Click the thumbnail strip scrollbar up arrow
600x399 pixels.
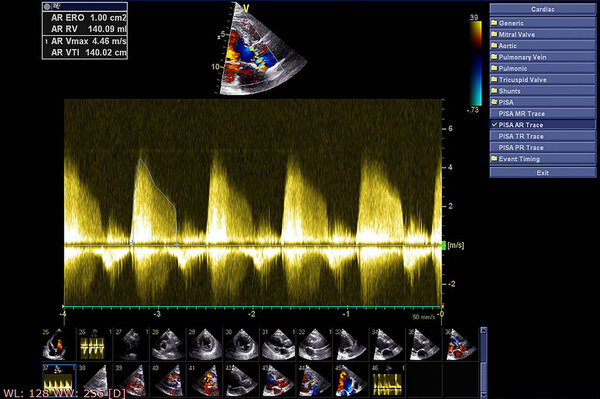(484, 331)
